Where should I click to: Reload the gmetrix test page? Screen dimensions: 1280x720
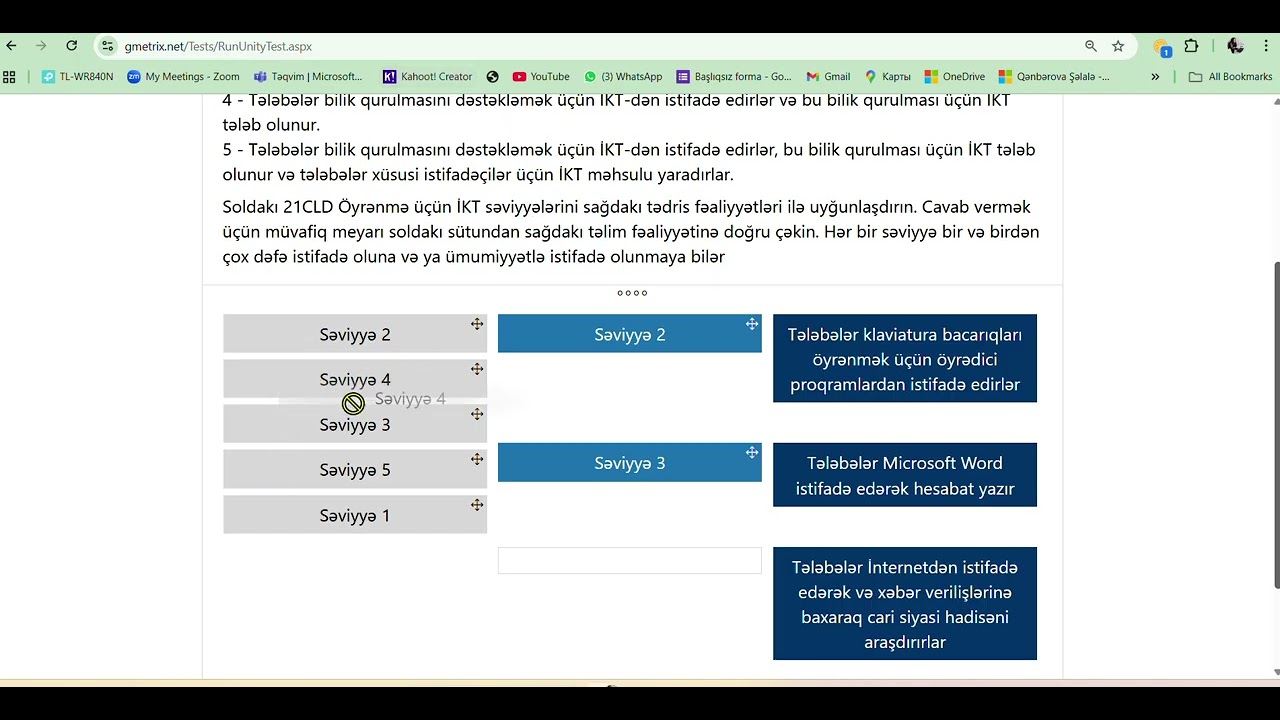coord(71,46)
